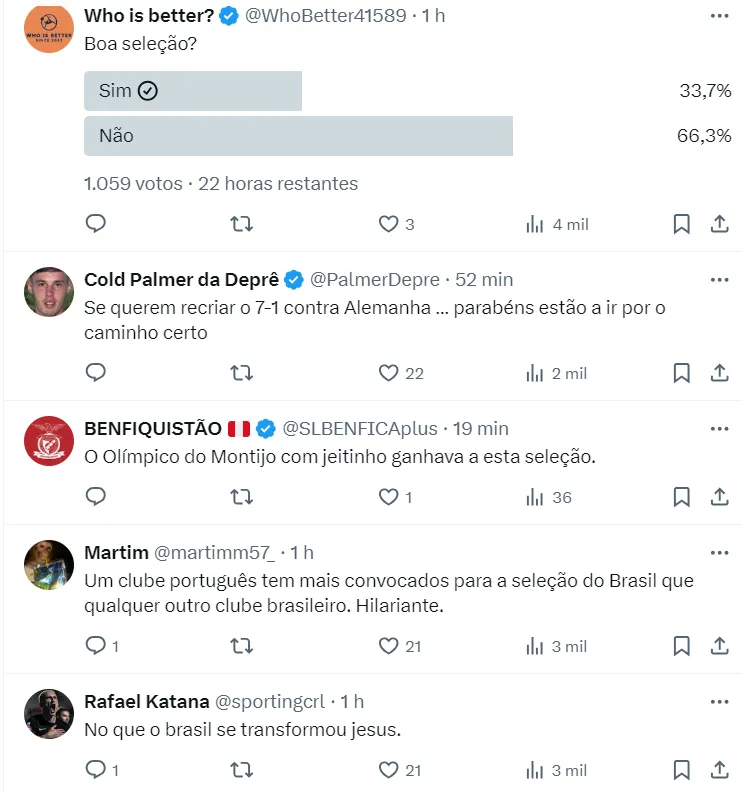The width and height of the screenshot is (742, 792).
Task: Like the Who is better? poll post
Action: click(x=389, y=224)
